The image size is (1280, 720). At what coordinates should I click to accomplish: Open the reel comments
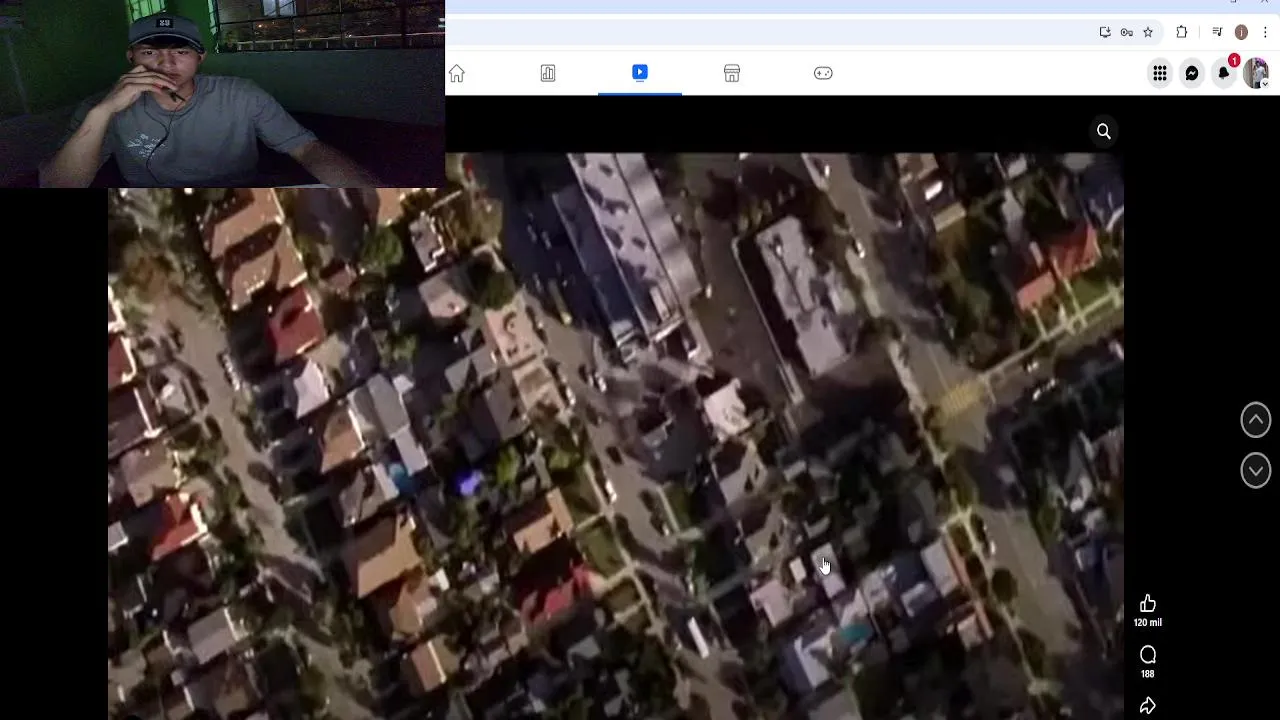(1148, 655)
